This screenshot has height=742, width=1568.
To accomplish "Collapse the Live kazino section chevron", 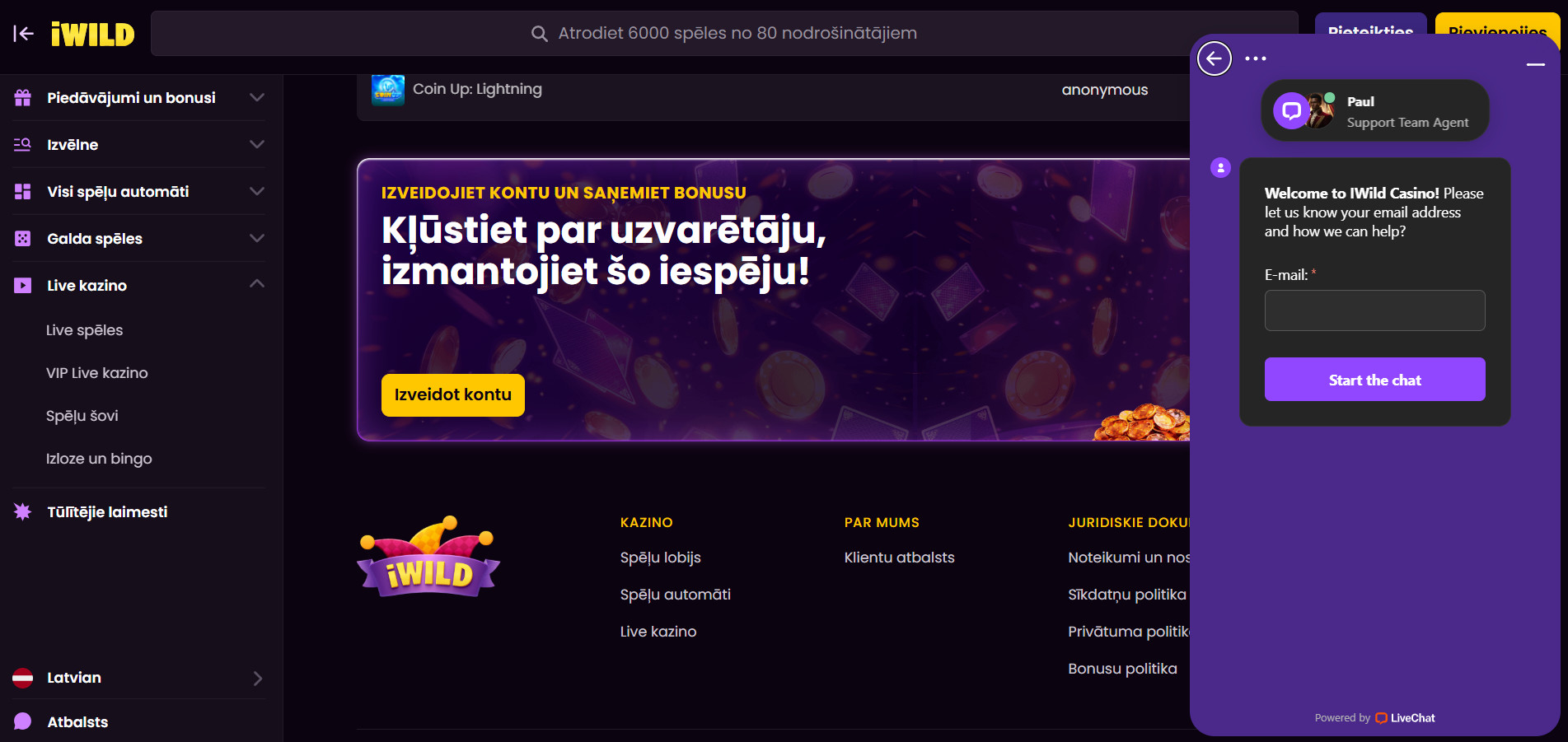I will pos(257,284).
